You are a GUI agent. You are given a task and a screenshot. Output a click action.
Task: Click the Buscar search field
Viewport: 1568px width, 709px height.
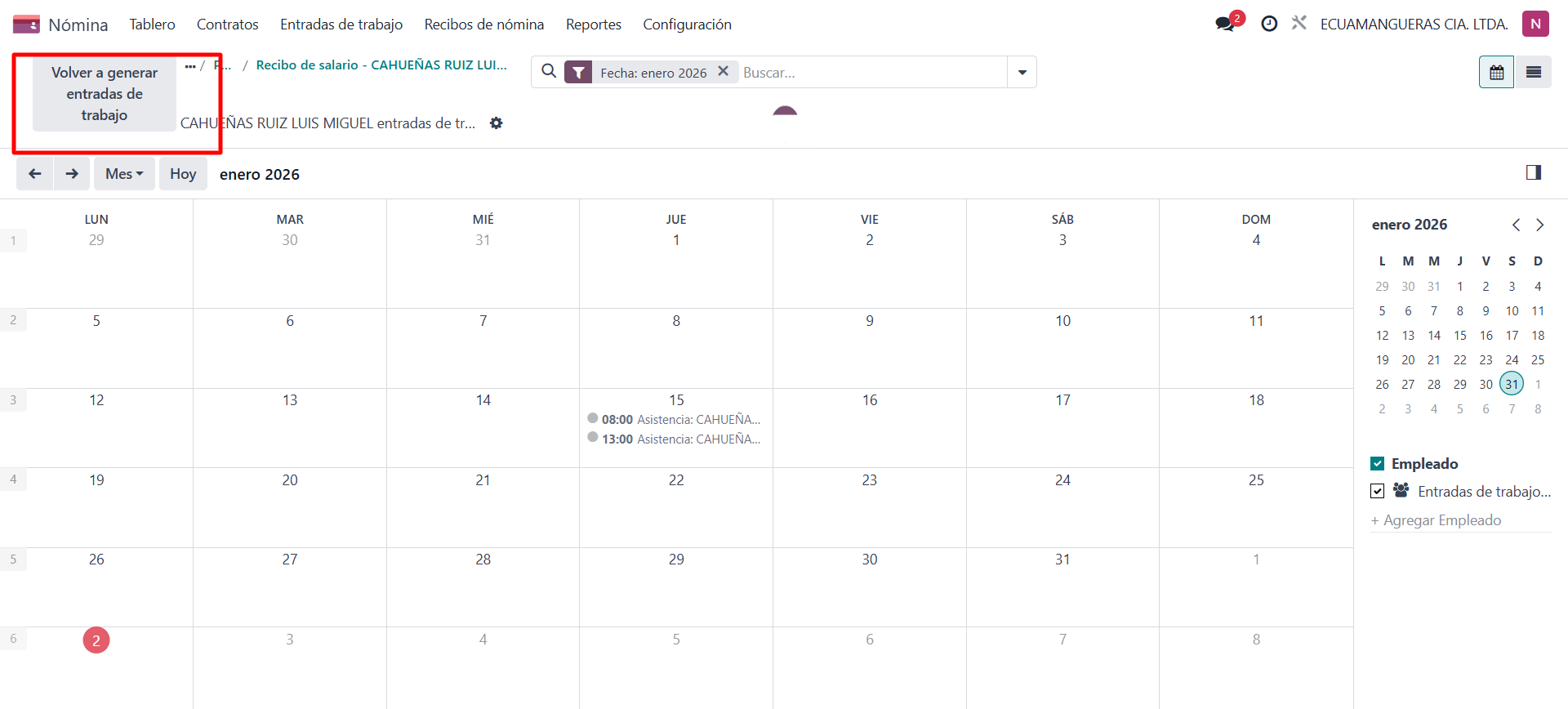pyautogui.click(x=872, y=73)
